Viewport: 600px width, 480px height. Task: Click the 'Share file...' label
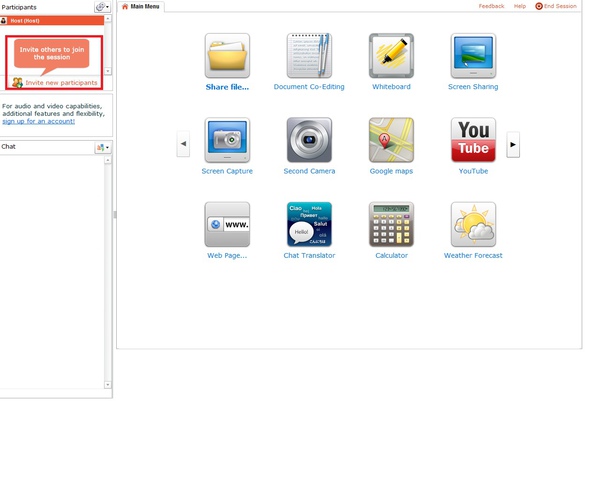[227, 87]
